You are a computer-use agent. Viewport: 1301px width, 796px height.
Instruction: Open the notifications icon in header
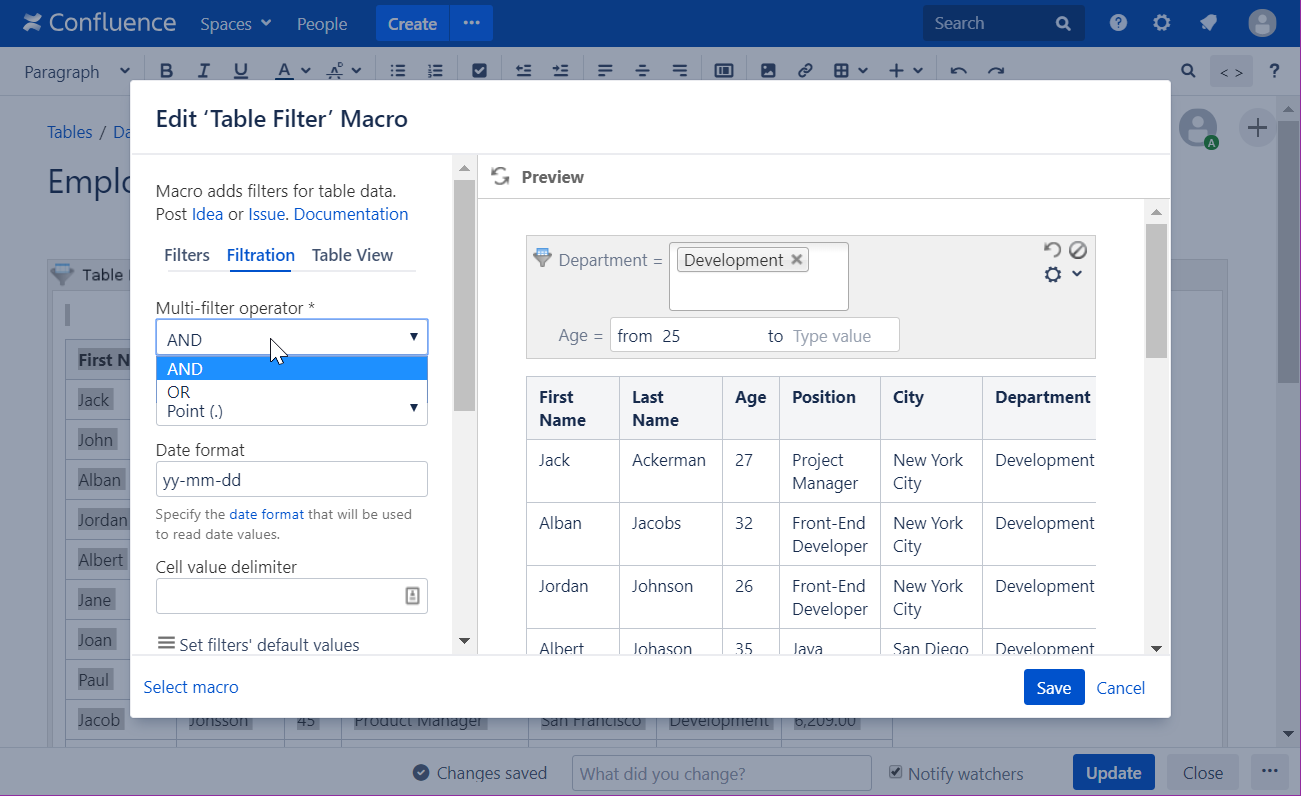pos(1208,23)
